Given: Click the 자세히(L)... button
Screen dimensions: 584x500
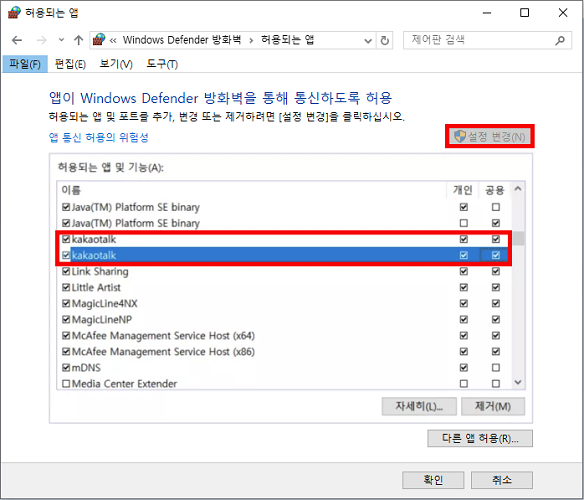Looking at the screenshot, I should point(419,406).
